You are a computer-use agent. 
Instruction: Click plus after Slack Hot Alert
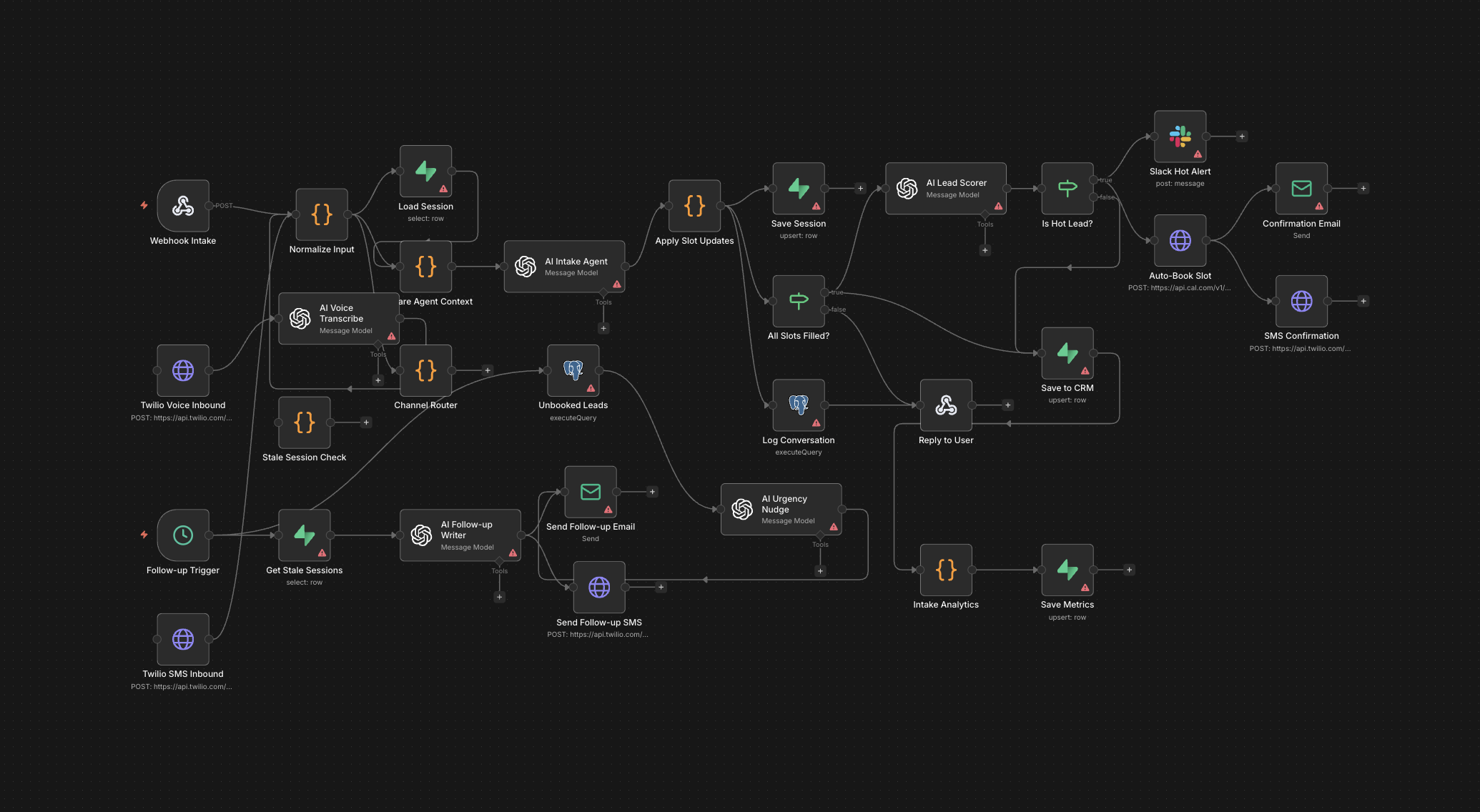[1242, 137]
